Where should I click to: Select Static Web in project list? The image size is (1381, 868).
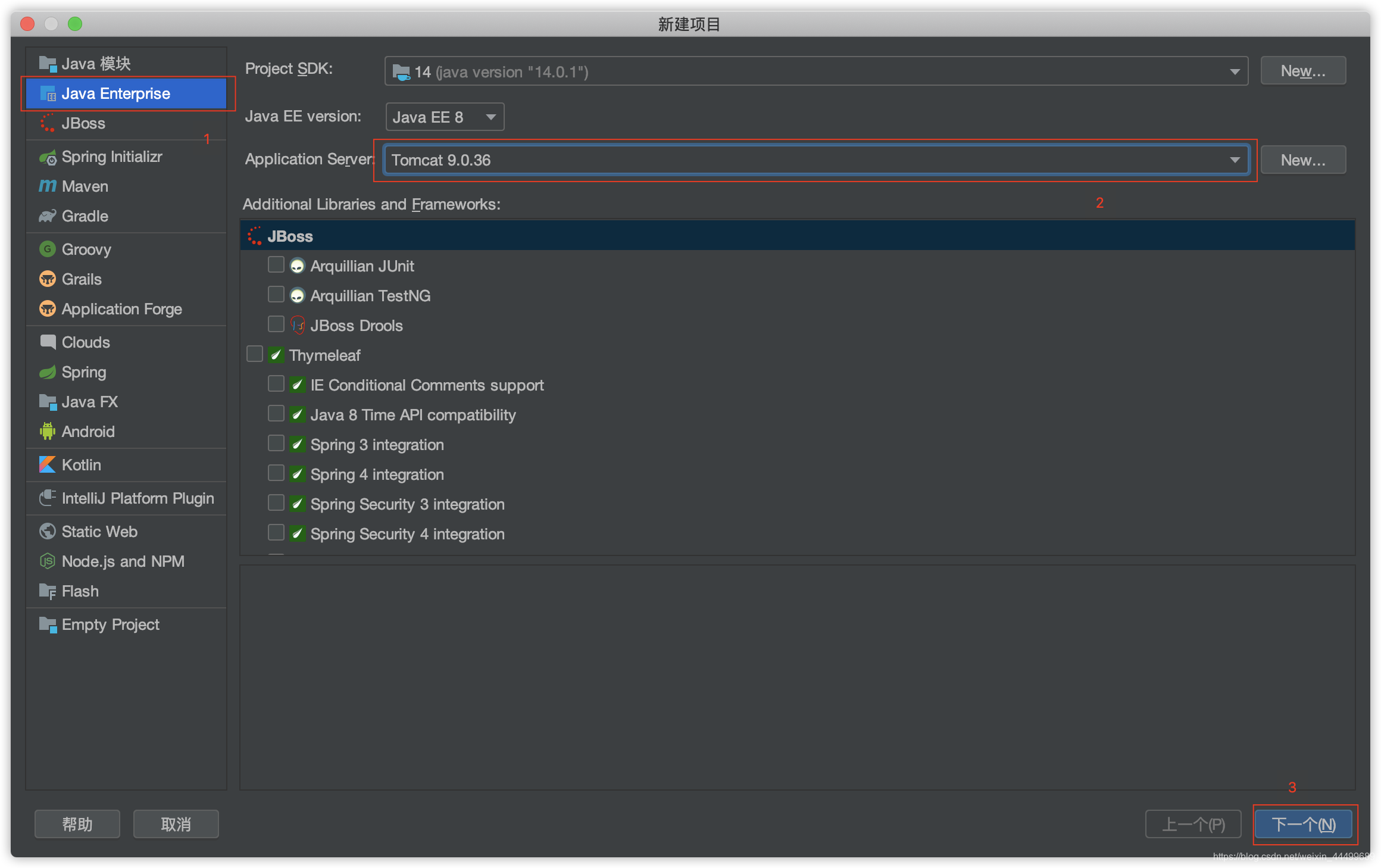127,532
